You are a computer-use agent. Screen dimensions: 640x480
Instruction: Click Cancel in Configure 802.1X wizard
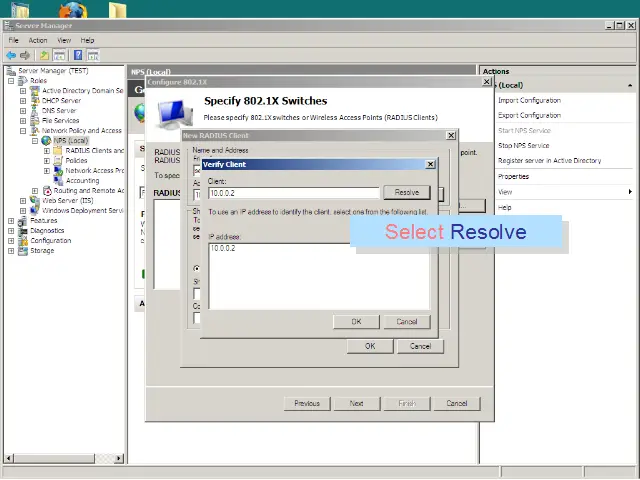click(x=456, y=403)
